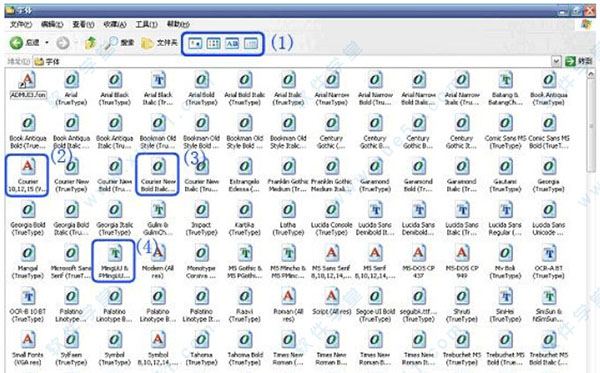The image size is (600, 373).
Task: Select the Batang & BatangChe font
Action: coord(505,88)
